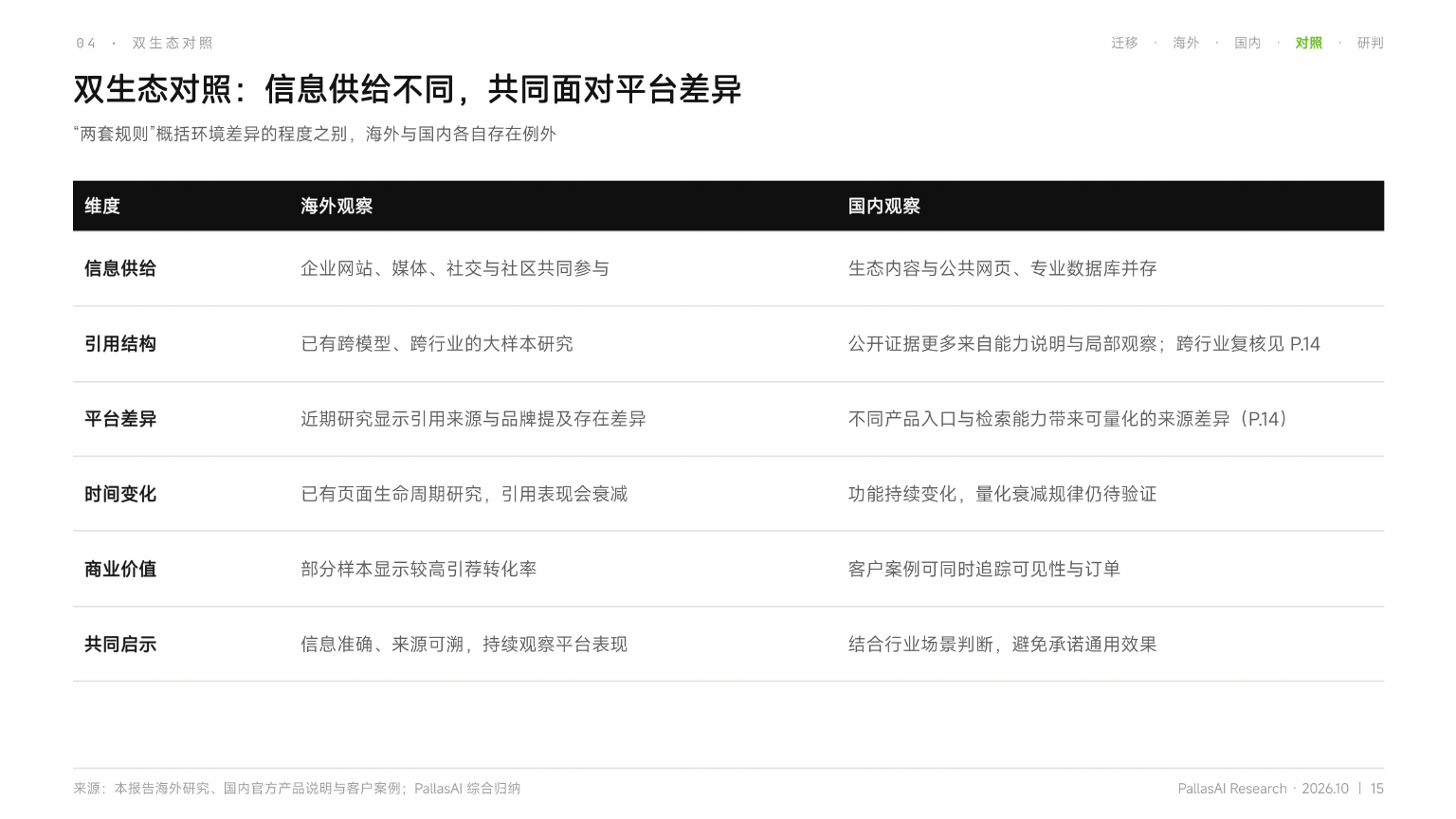Select the 信息供给 row label
1456x819 pixels.
coord(120,268)
